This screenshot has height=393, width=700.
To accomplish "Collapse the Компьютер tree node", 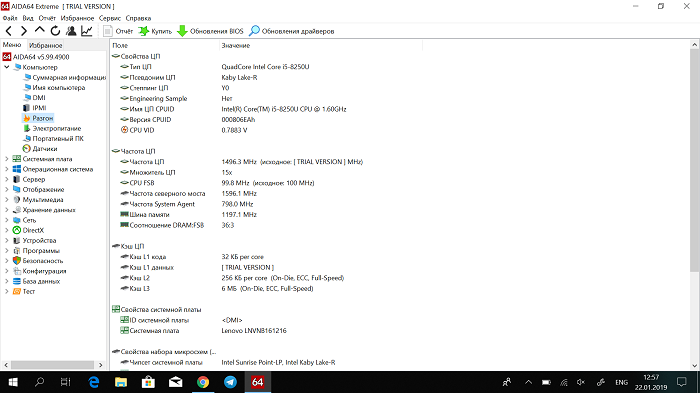I will point(7,67).
